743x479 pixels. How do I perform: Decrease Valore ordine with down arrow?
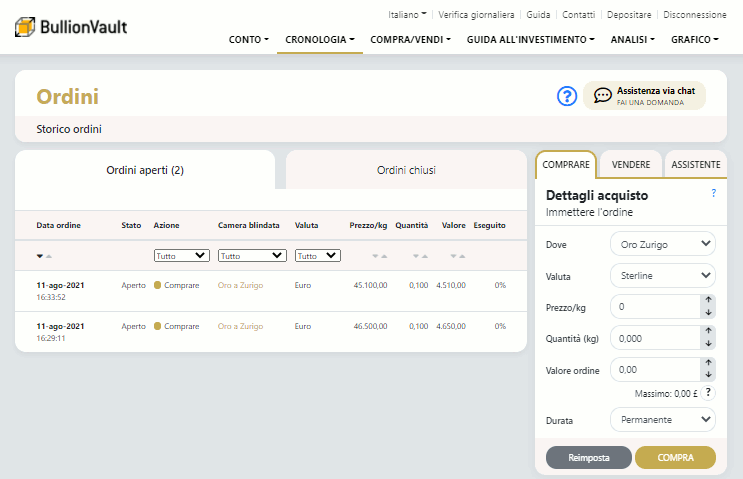coord(708,375)
